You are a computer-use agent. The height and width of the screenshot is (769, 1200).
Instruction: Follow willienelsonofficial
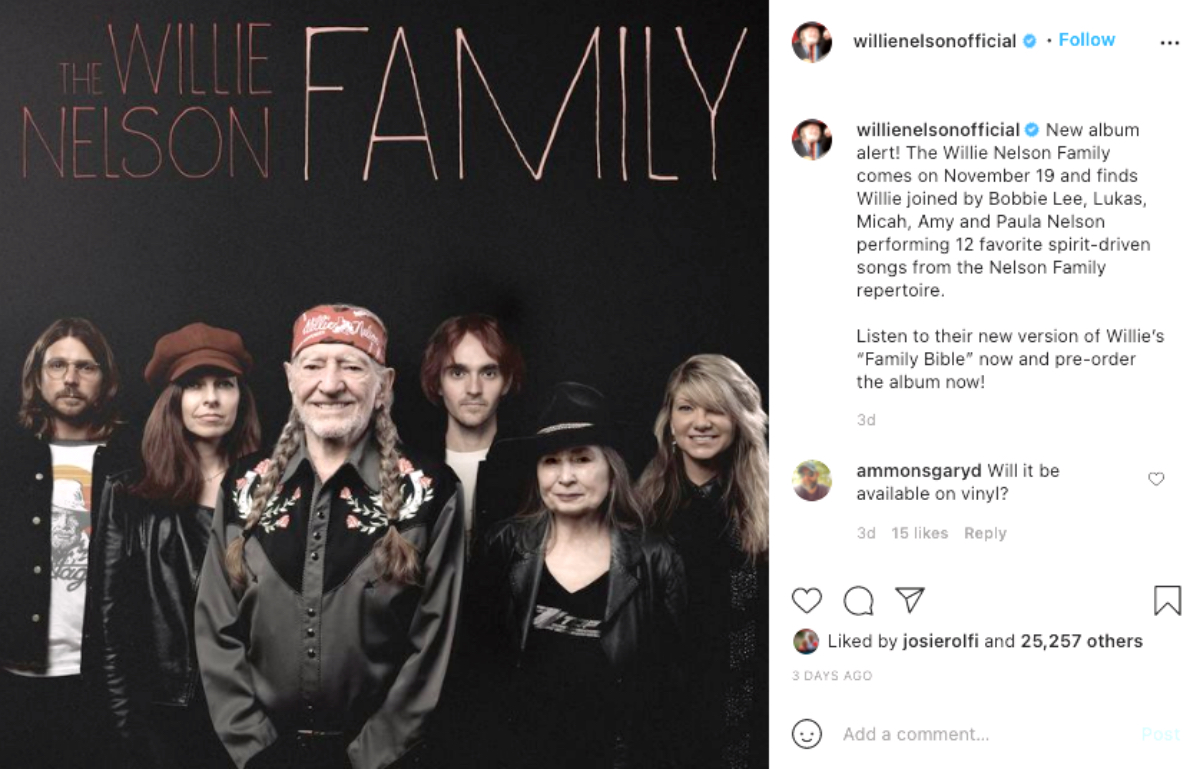1086,39
